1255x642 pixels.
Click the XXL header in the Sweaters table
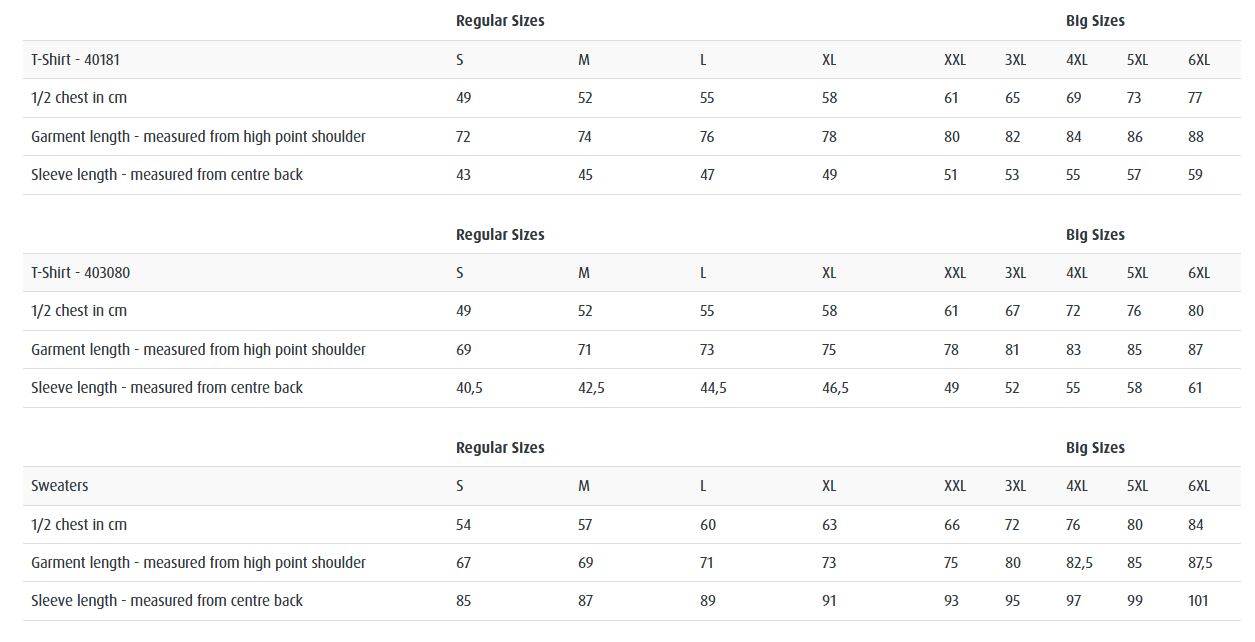point(955,486)
